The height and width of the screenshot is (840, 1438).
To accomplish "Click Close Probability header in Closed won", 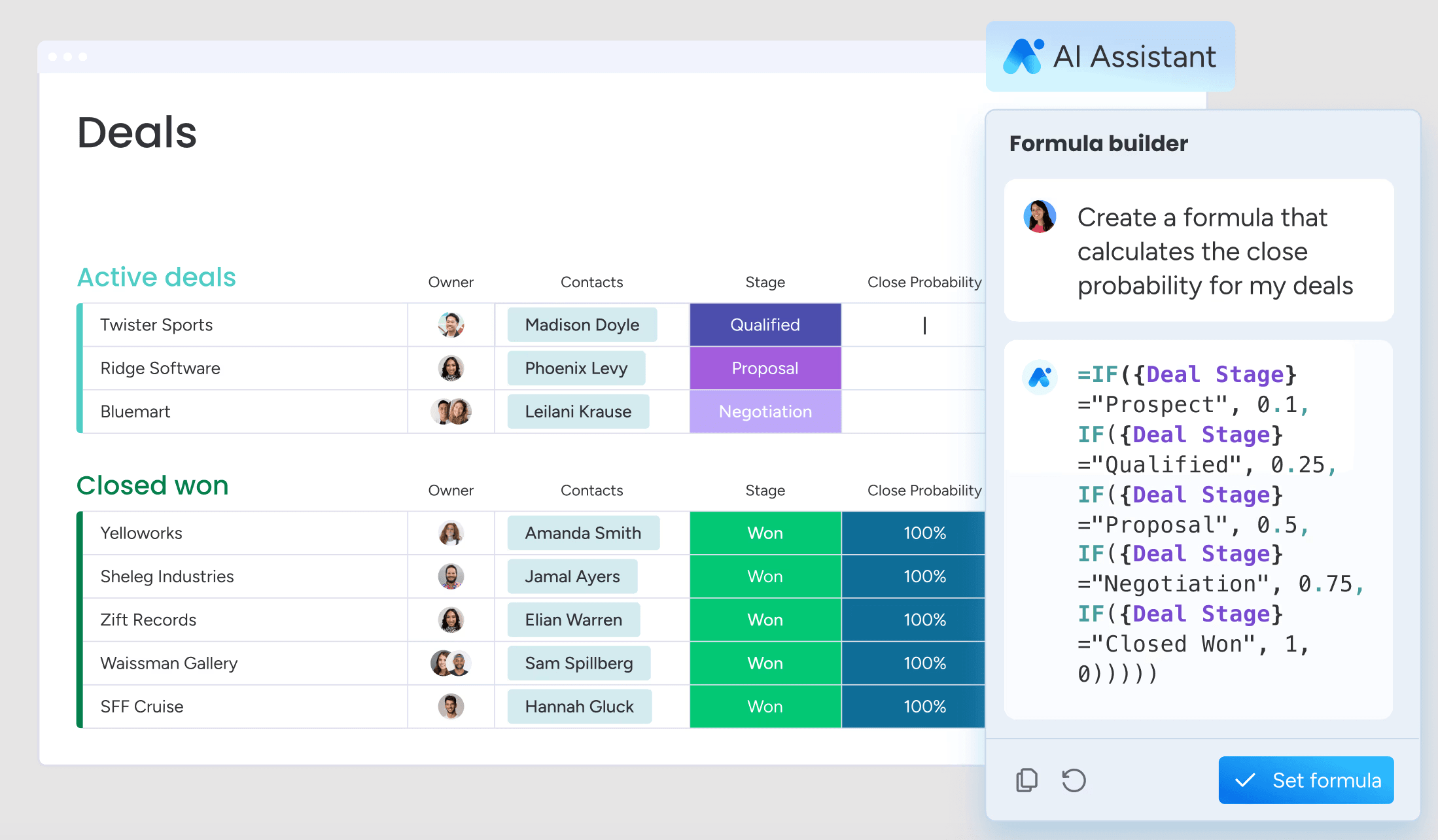I will click(924, 490).
